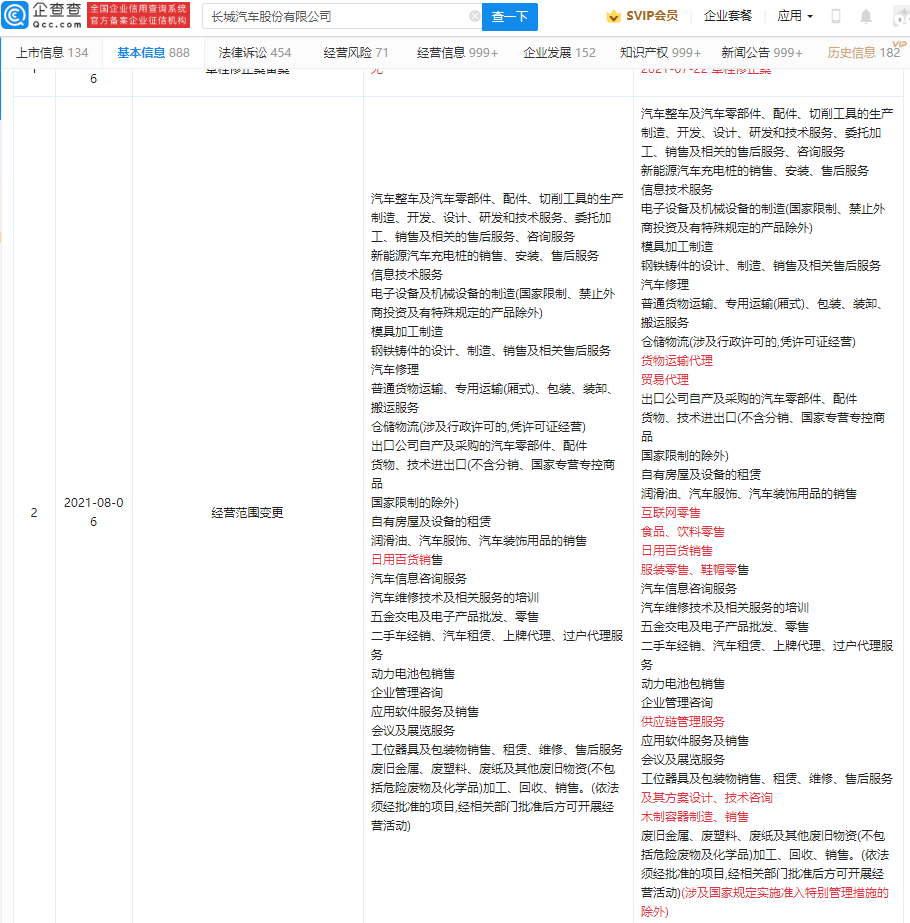Image resolution: width=910 pixels, height=923 pixels.
Task: Open the notifications bell icon
Action: pos(866,16)
